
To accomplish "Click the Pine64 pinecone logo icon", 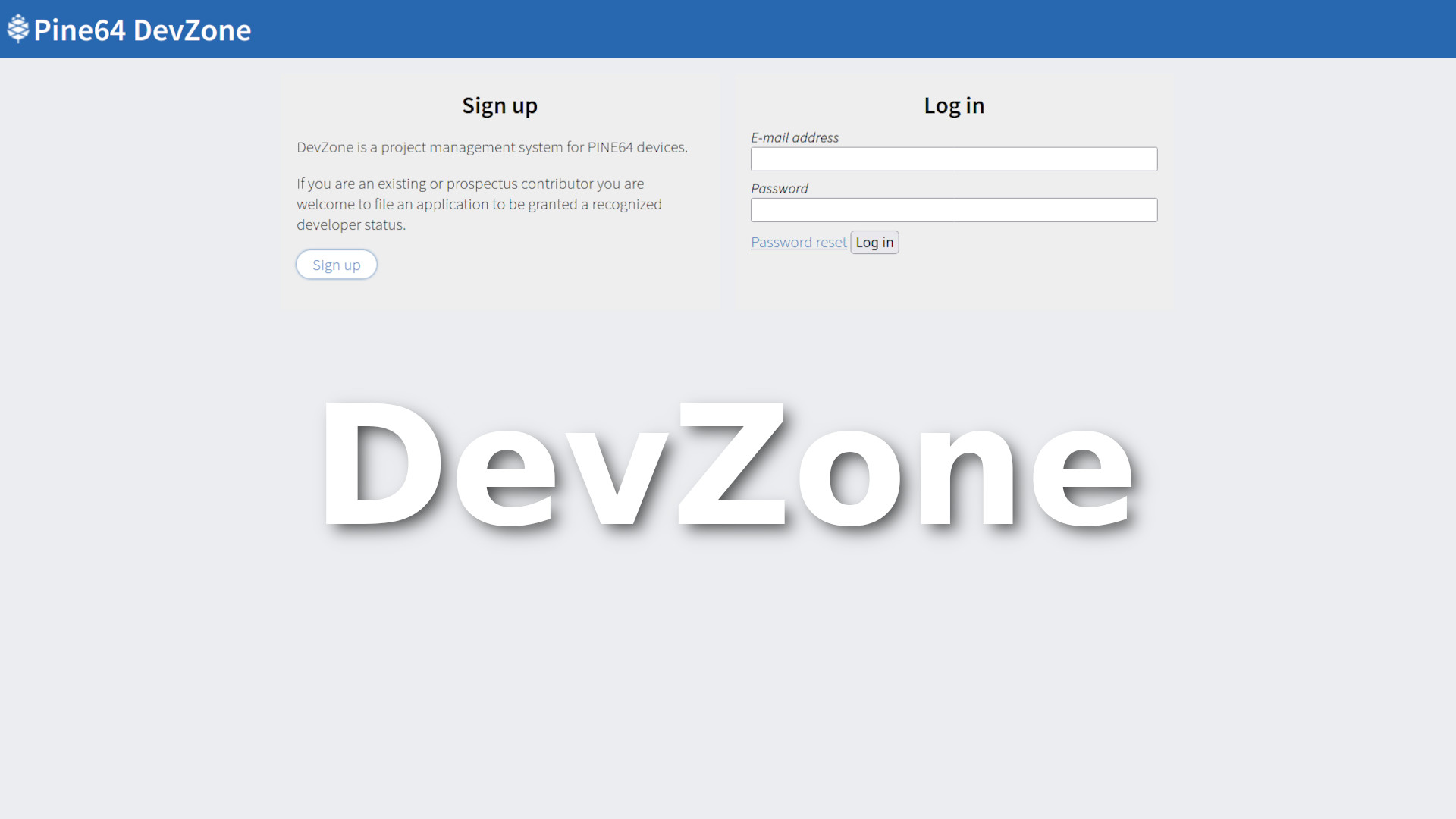I will [18, 29].
